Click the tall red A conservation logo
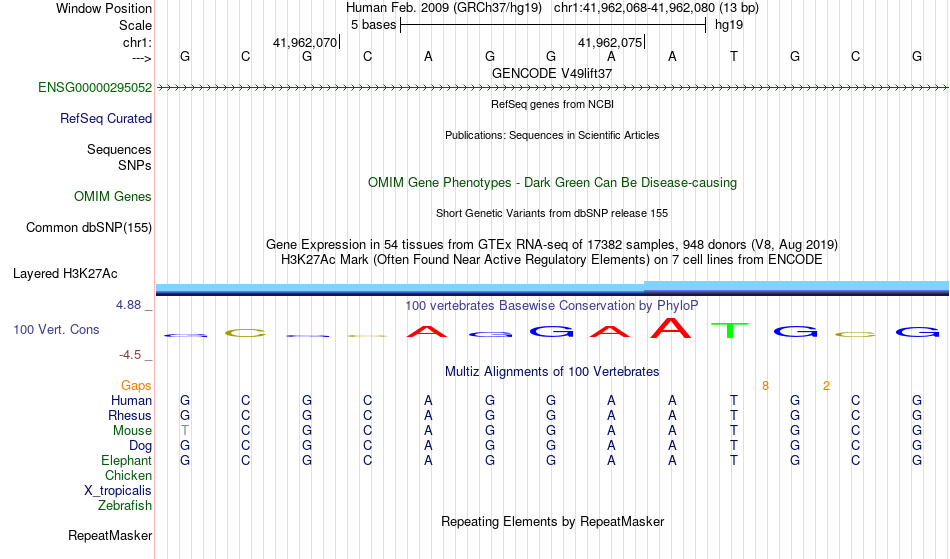This screenshot has height=559, width=950. coord(671,328)
